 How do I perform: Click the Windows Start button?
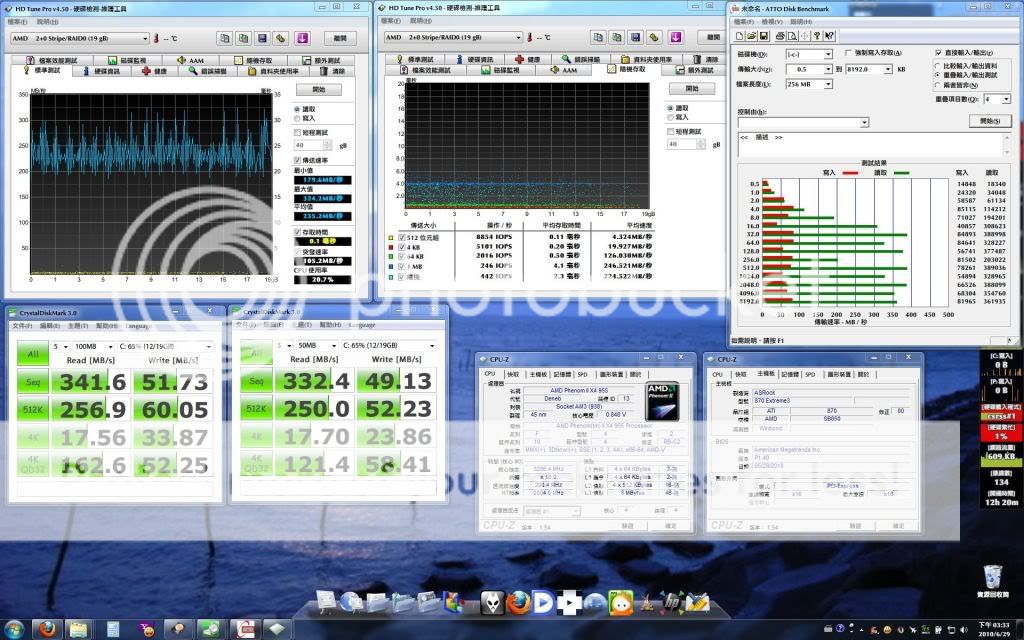(13, 628)
